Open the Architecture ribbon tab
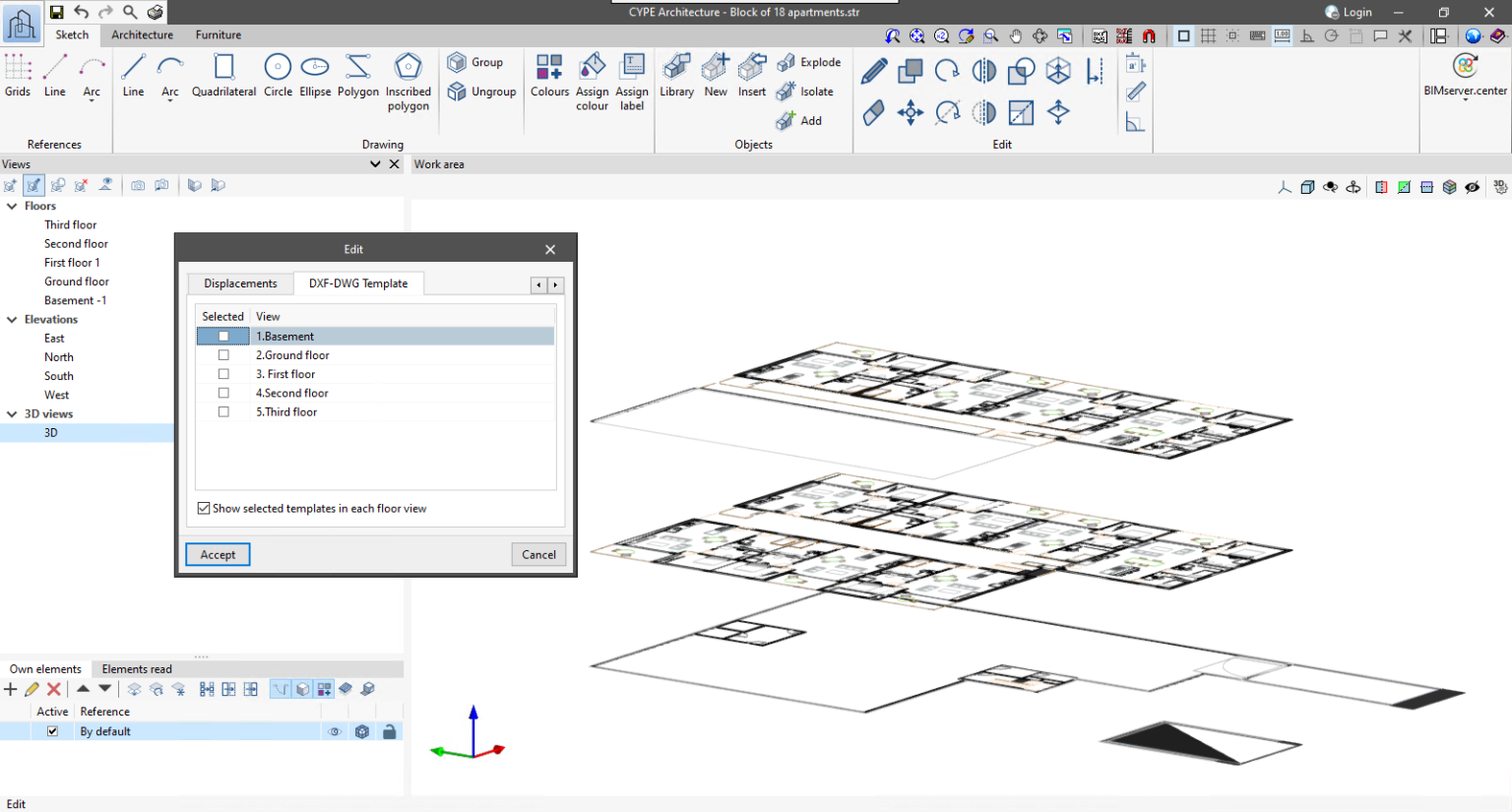 point(142,34)
